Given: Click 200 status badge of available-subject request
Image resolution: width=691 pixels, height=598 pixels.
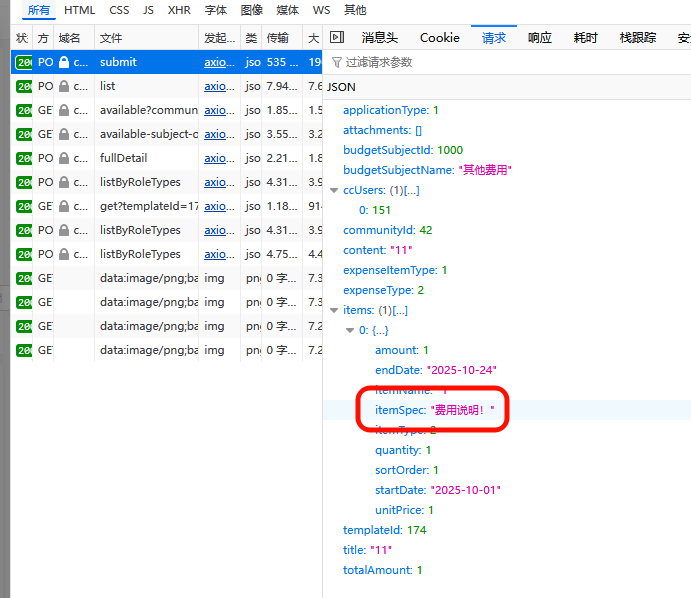Looking at the screenshot, I should point(24,134).
